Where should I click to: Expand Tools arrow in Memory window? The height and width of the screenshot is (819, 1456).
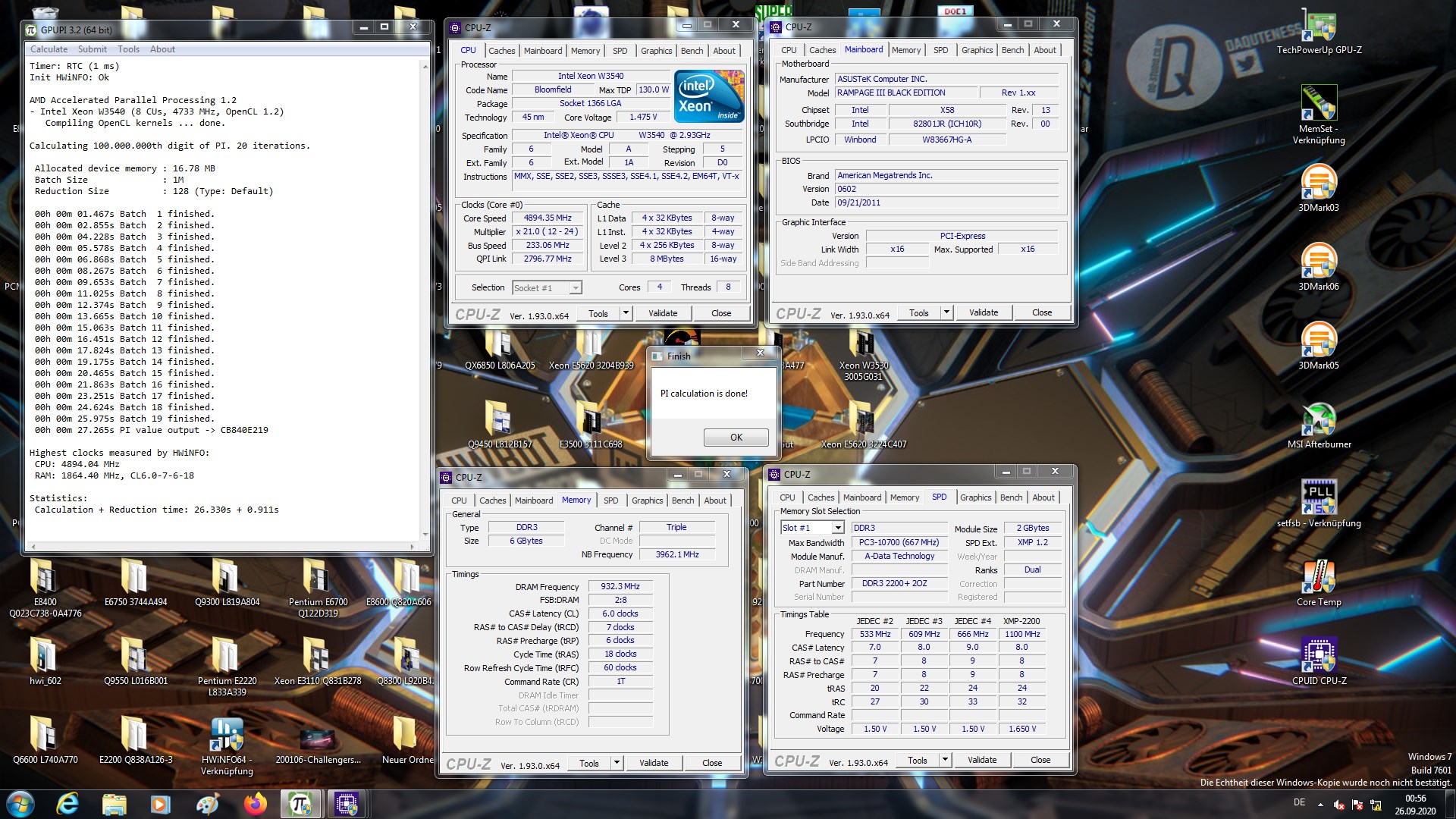pyautogui.click(x=617, y=763)
